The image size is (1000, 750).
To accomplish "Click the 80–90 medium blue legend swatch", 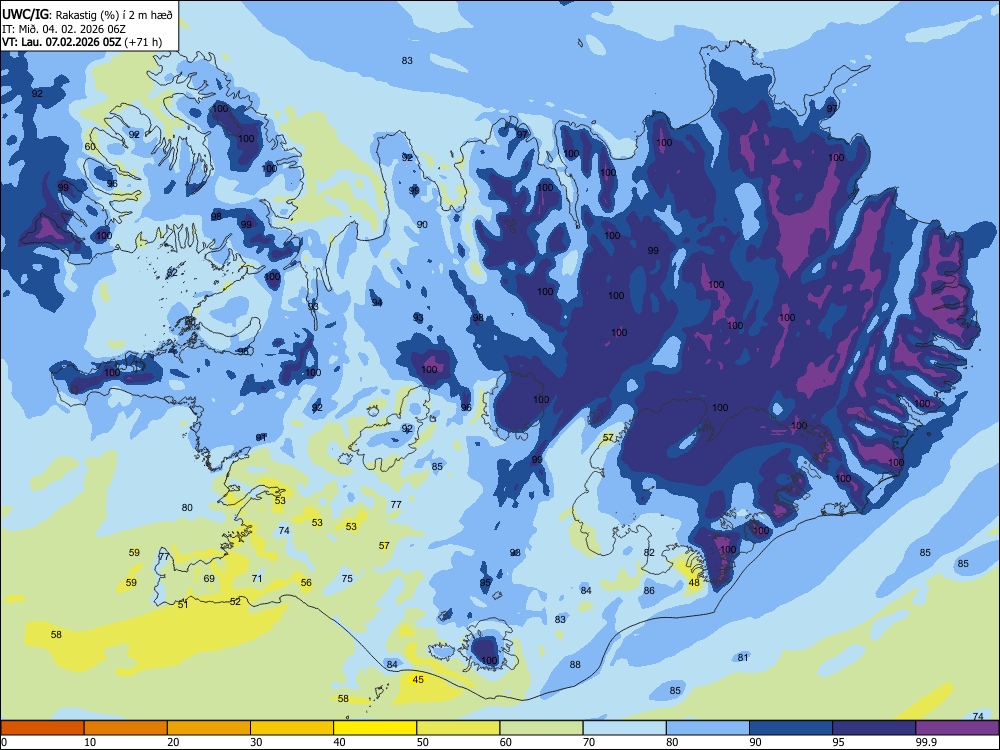I will [x=708, y=728].
